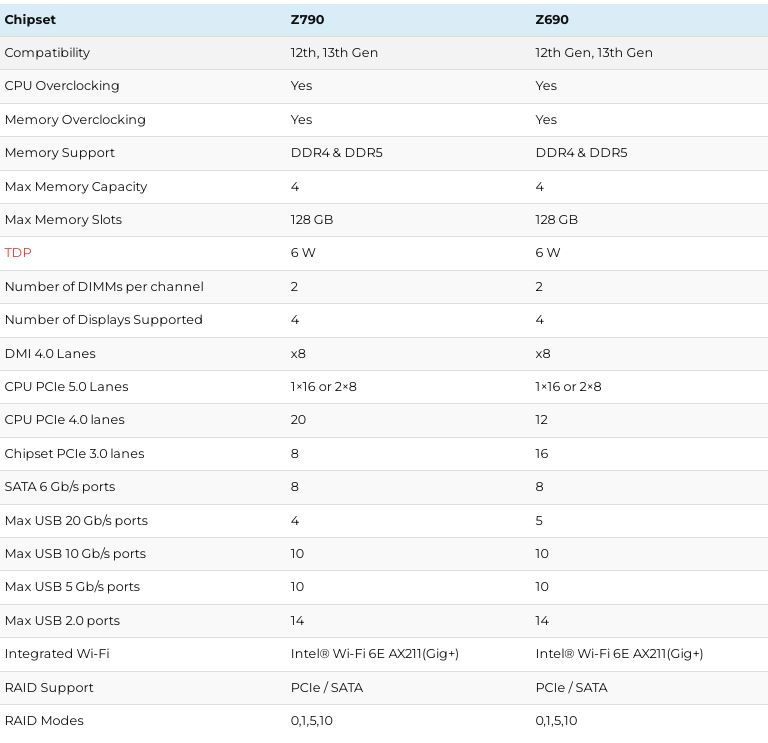Select the SATA 6 Gb/s ports label

60,487
